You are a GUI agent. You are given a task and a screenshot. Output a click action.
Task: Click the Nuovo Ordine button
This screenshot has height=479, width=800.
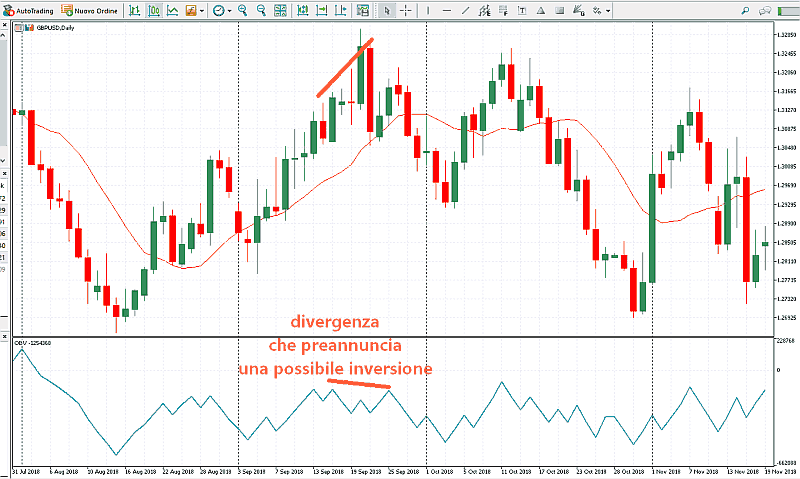click(x=90, y=10)
